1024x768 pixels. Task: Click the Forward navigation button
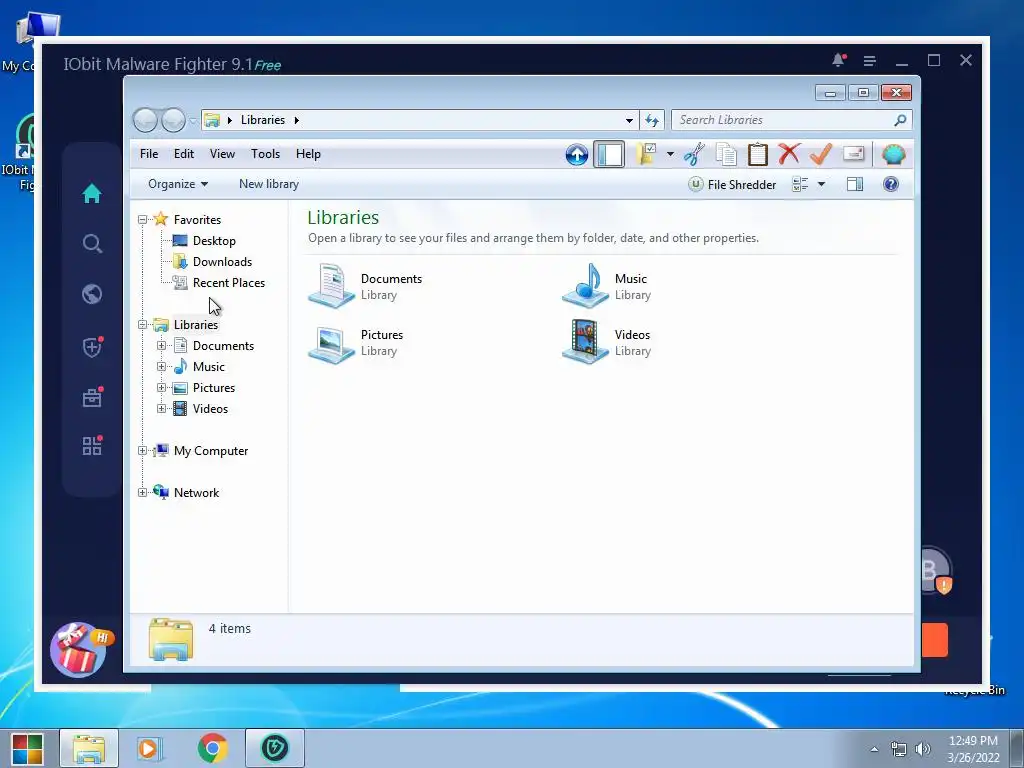[173, 120]
